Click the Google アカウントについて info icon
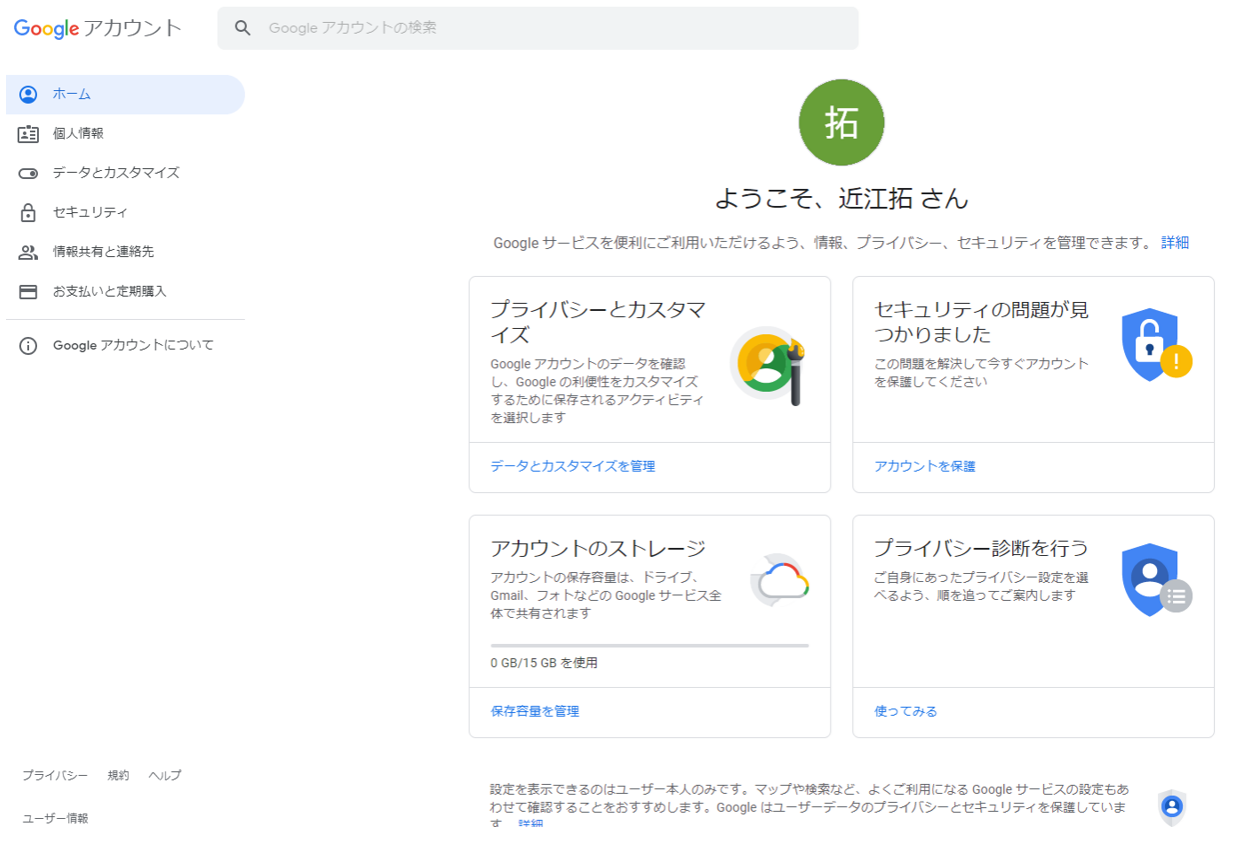1233x844 pixels. [28, 346]
